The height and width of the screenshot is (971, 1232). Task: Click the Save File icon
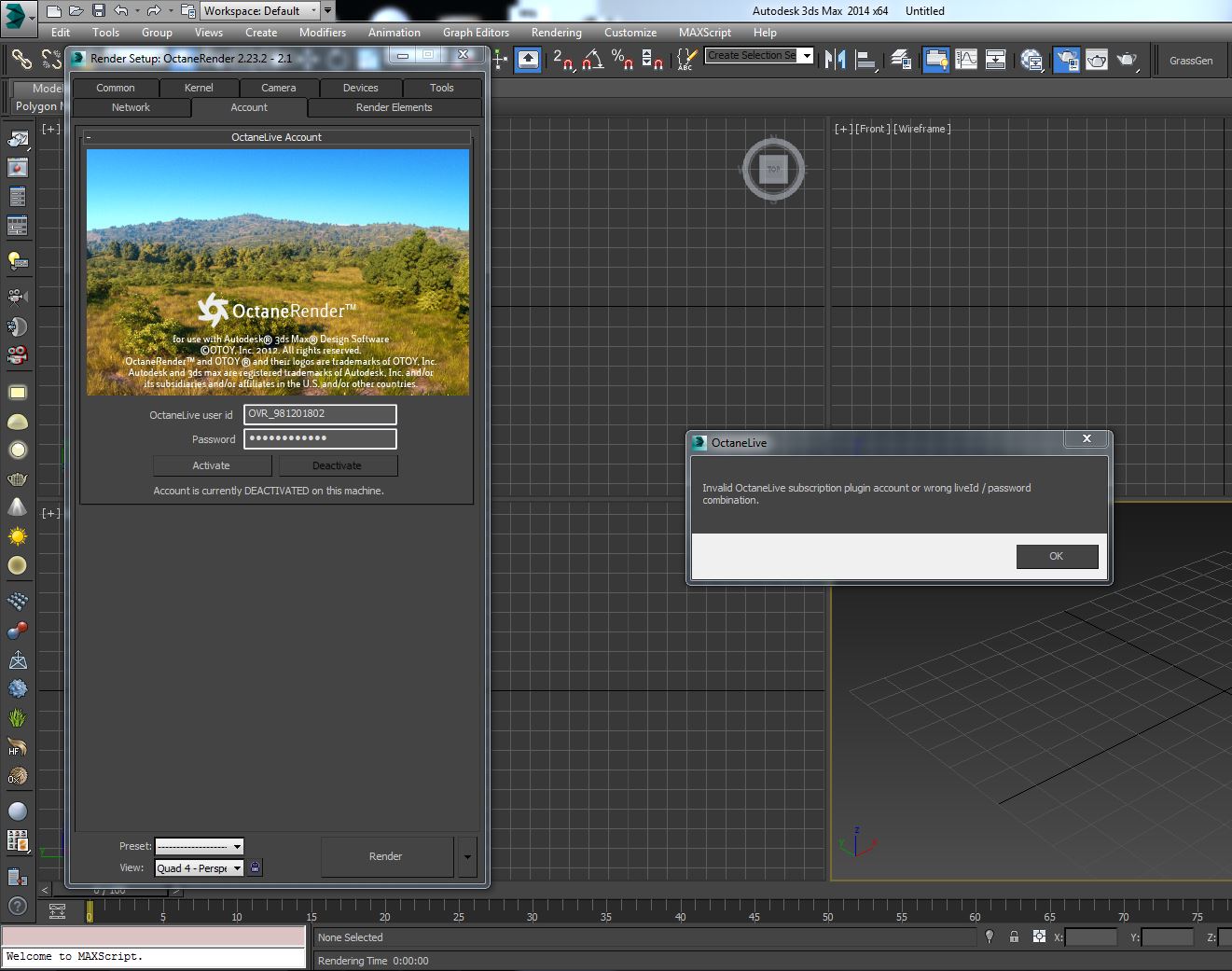tap(98, 11)
